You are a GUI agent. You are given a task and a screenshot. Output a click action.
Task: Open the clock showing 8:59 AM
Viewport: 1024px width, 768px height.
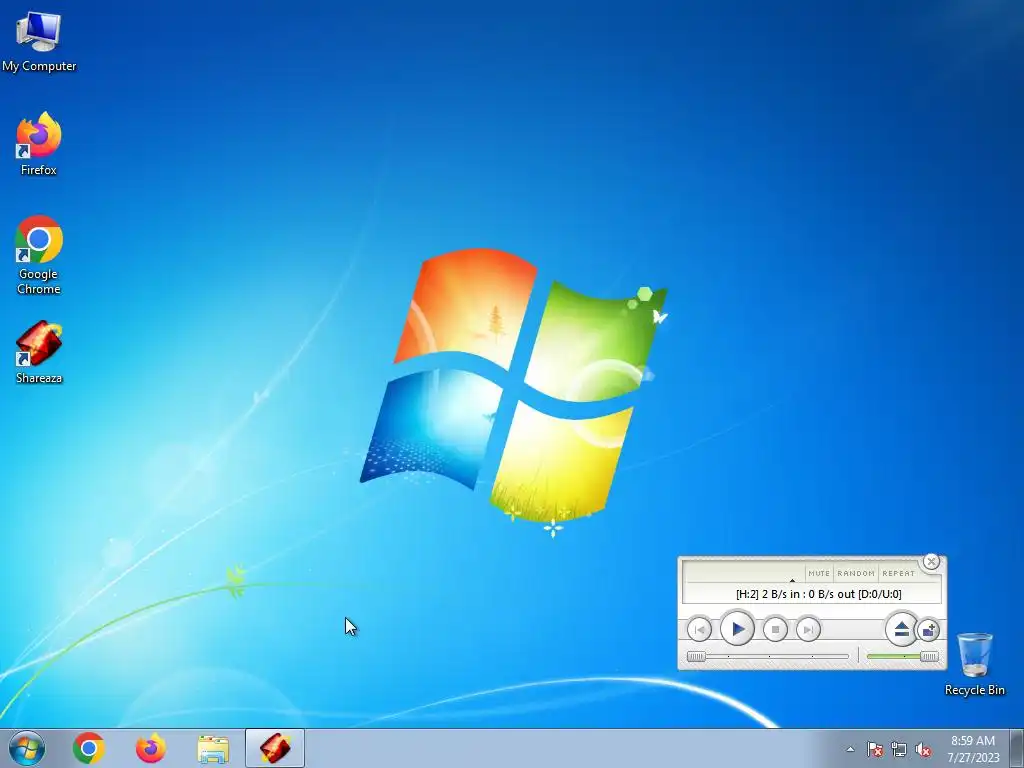[x=973, y=749]
